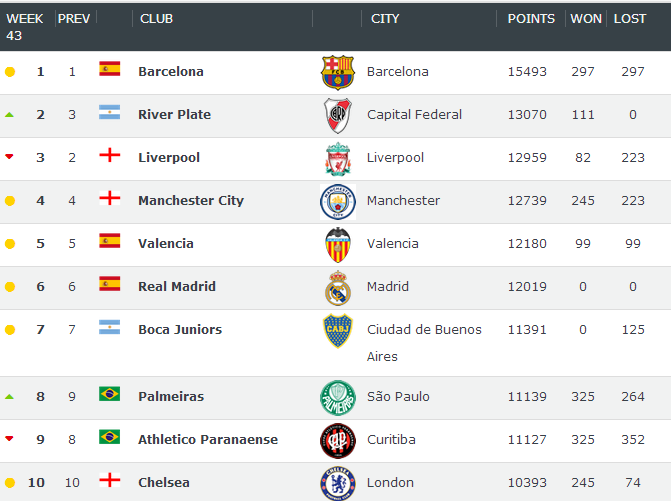671x501 pixels.
Task: Click the Athletico Paranaense crest
Action: (338, 441)
